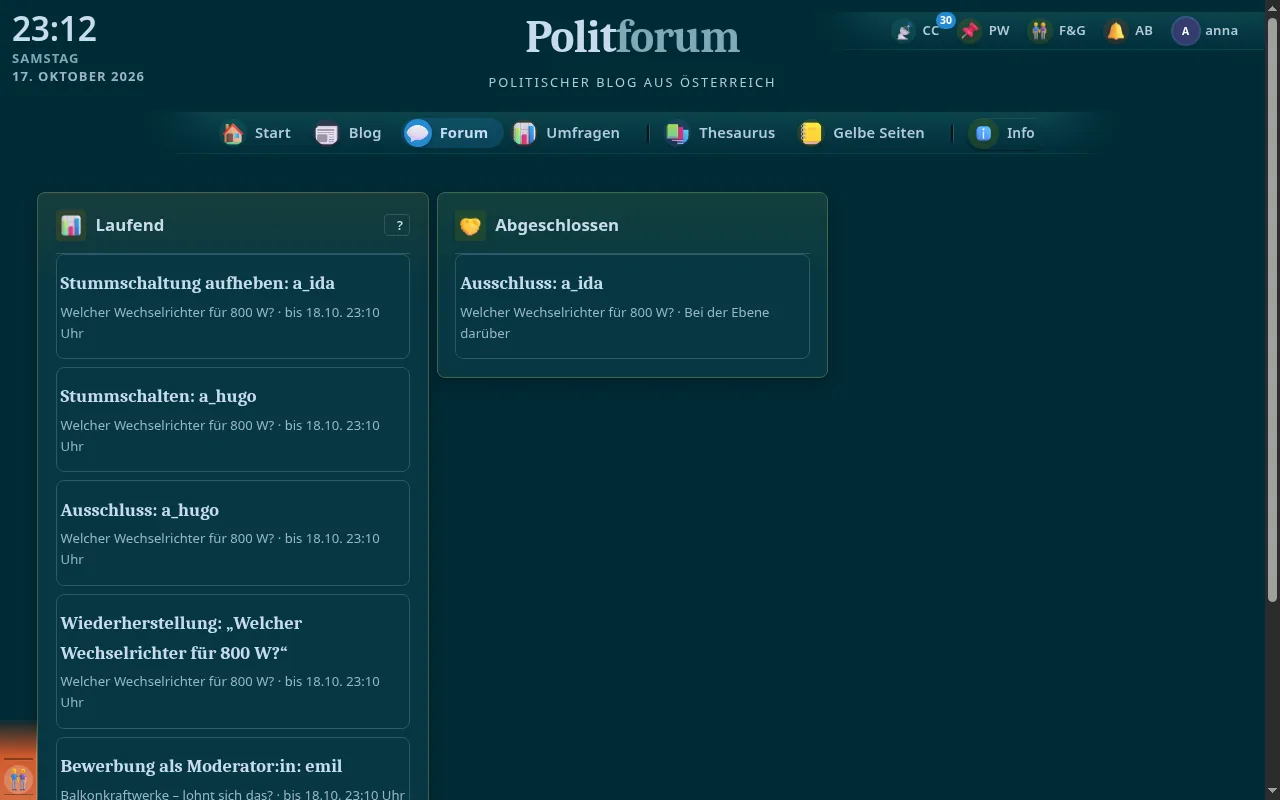Open poll 'Stummschaltung aufheben: a_ida'
Image resolution: width=1280 pixels, height=800 pixels.
coord(233,306)
